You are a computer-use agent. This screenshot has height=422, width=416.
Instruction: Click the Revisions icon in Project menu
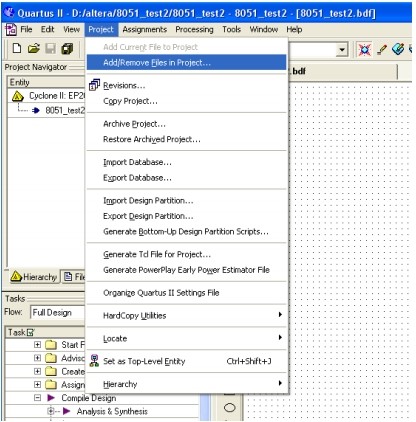coord(94,85)
